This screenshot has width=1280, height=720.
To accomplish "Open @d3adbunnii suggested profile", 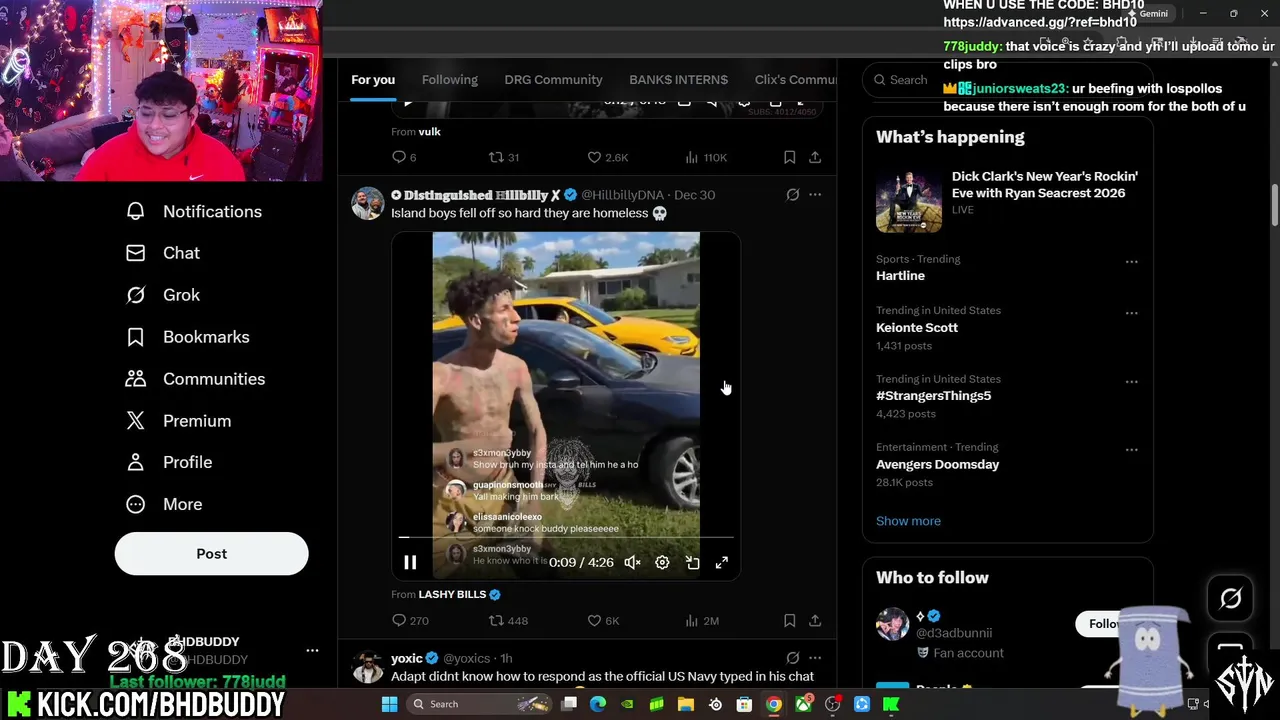I will coord(954,633).
